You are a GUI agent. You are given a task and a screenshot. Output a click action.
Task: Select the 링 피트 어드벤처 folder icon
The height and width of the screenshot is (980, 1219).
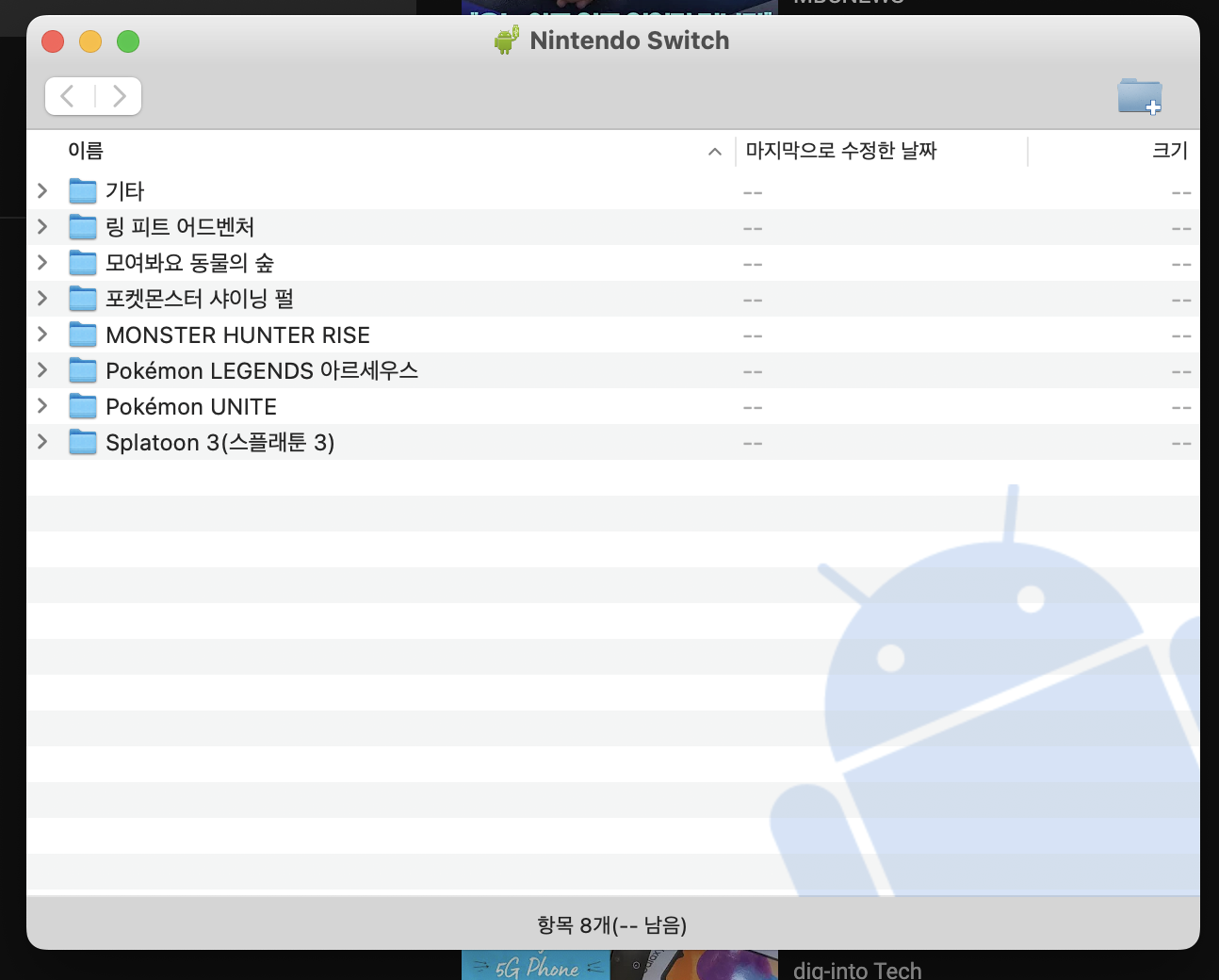(83, 227)
